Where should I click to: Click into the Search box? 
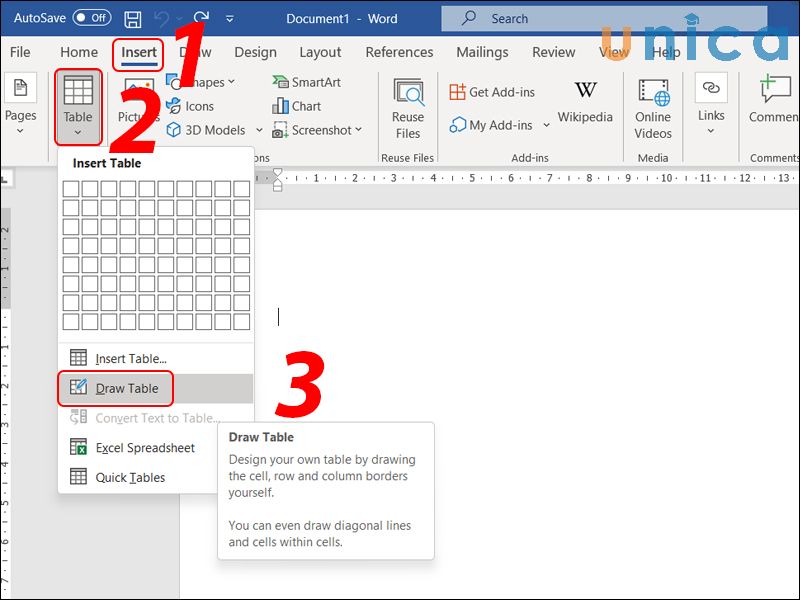(604, 19)
